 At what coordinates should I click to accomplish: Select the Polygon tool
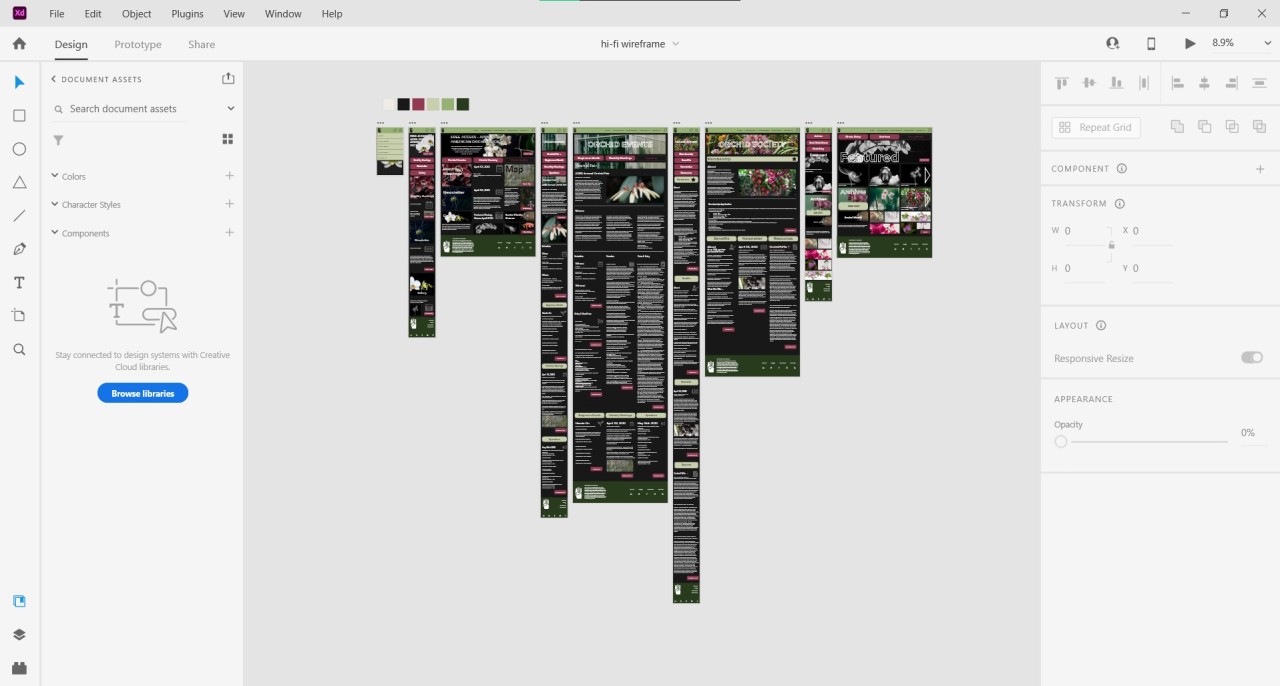[19, 182]
